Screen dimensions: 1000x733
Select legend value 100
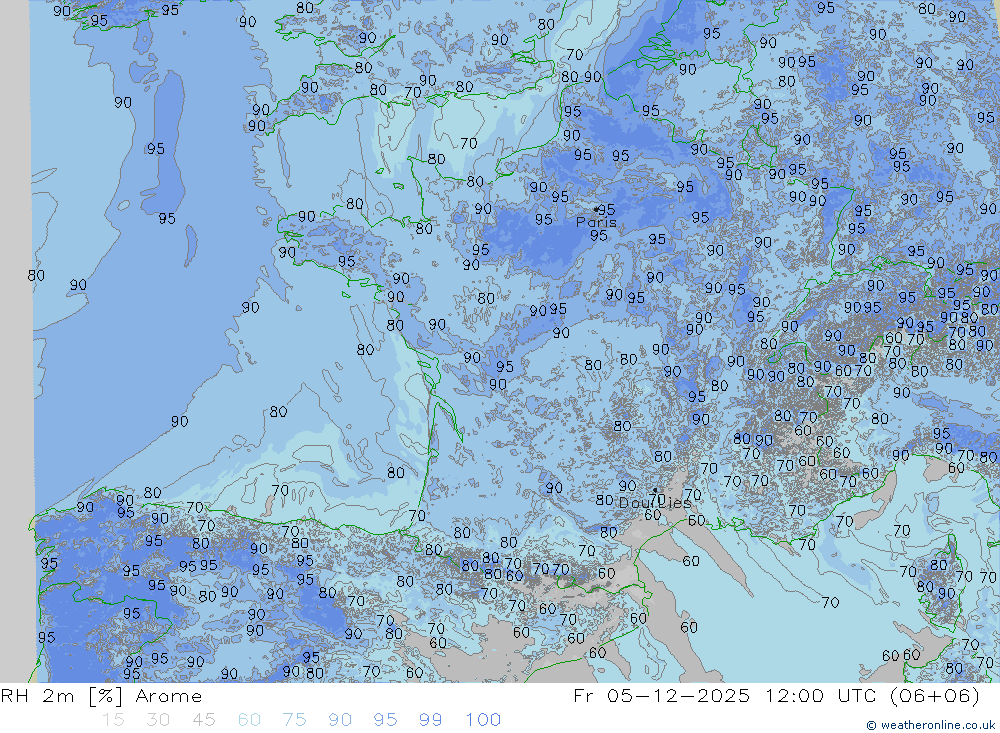pyautogui.click(x=483, y=720)
